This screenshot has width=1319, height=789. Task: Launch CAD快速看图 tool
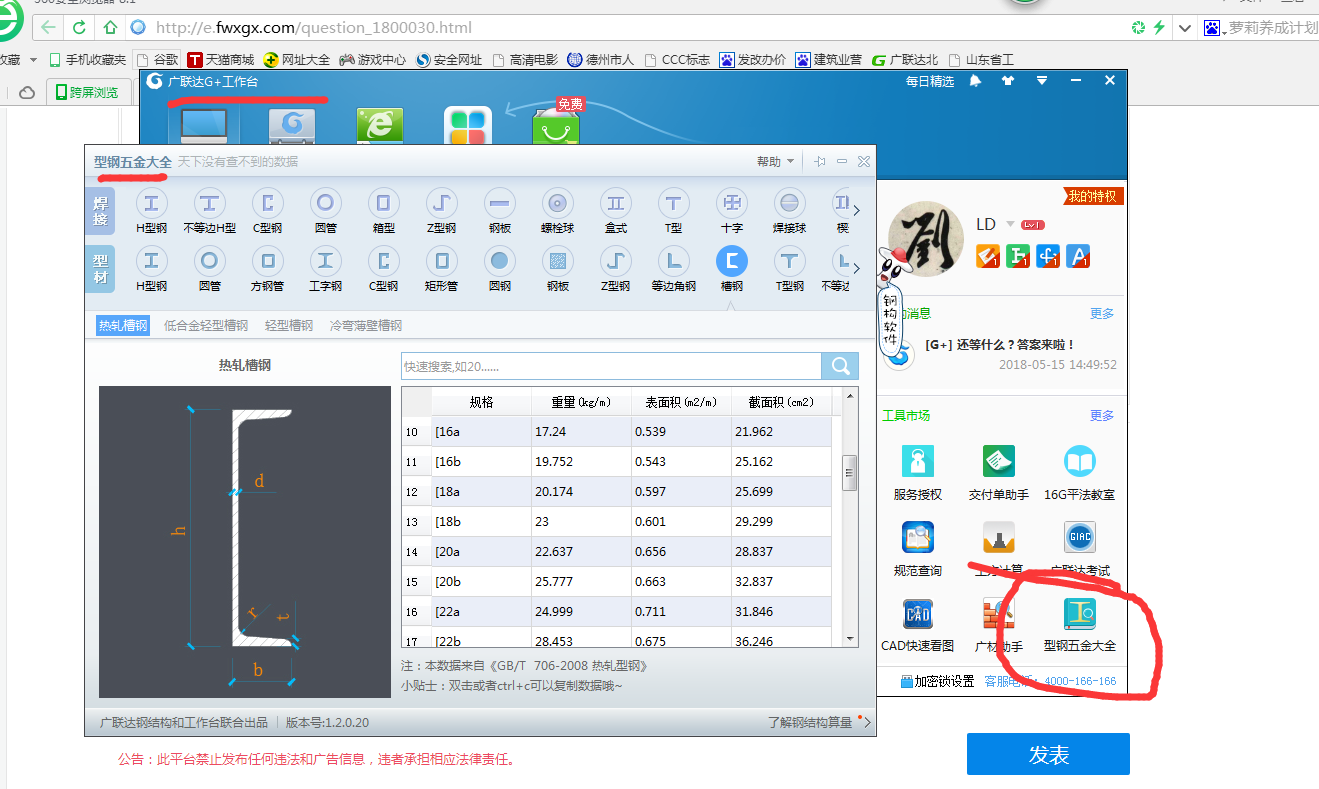coord(918,614)
